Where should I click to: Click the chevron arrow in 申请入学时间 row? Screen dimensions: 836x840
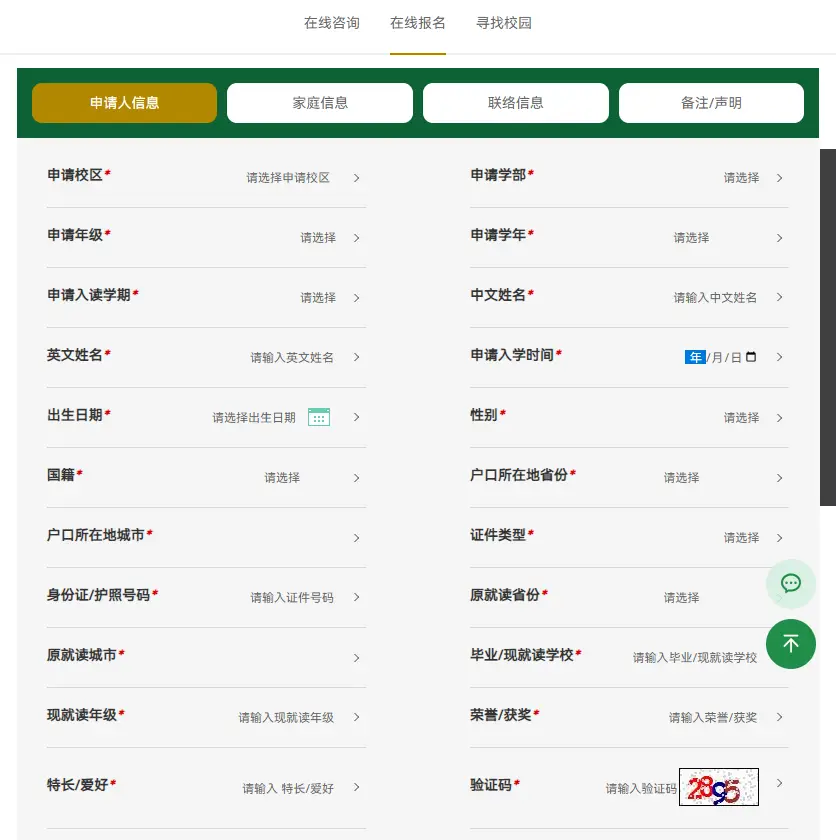point(780,357)
